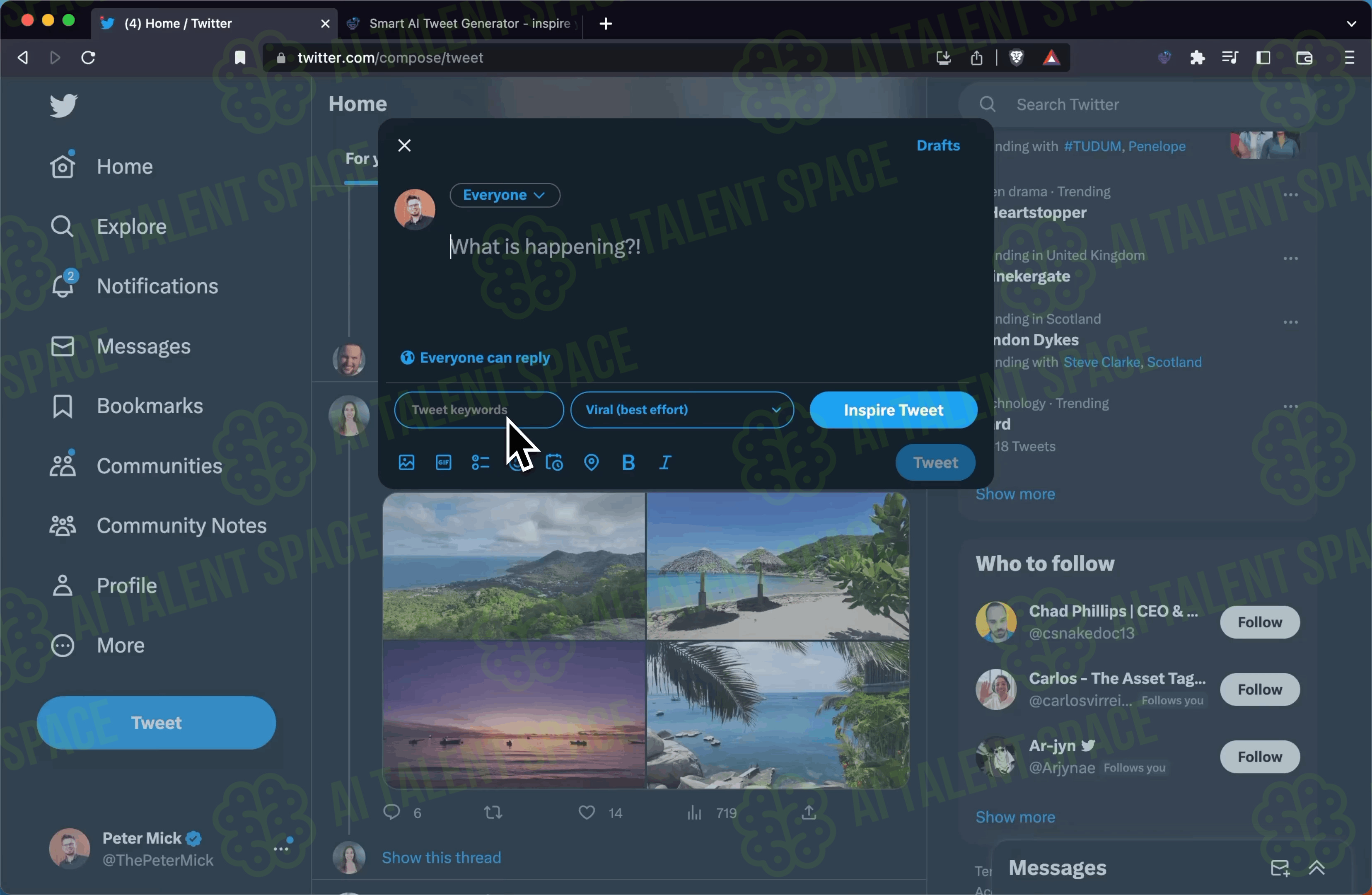Open Communities in sidebar

[x=136, y=466]
